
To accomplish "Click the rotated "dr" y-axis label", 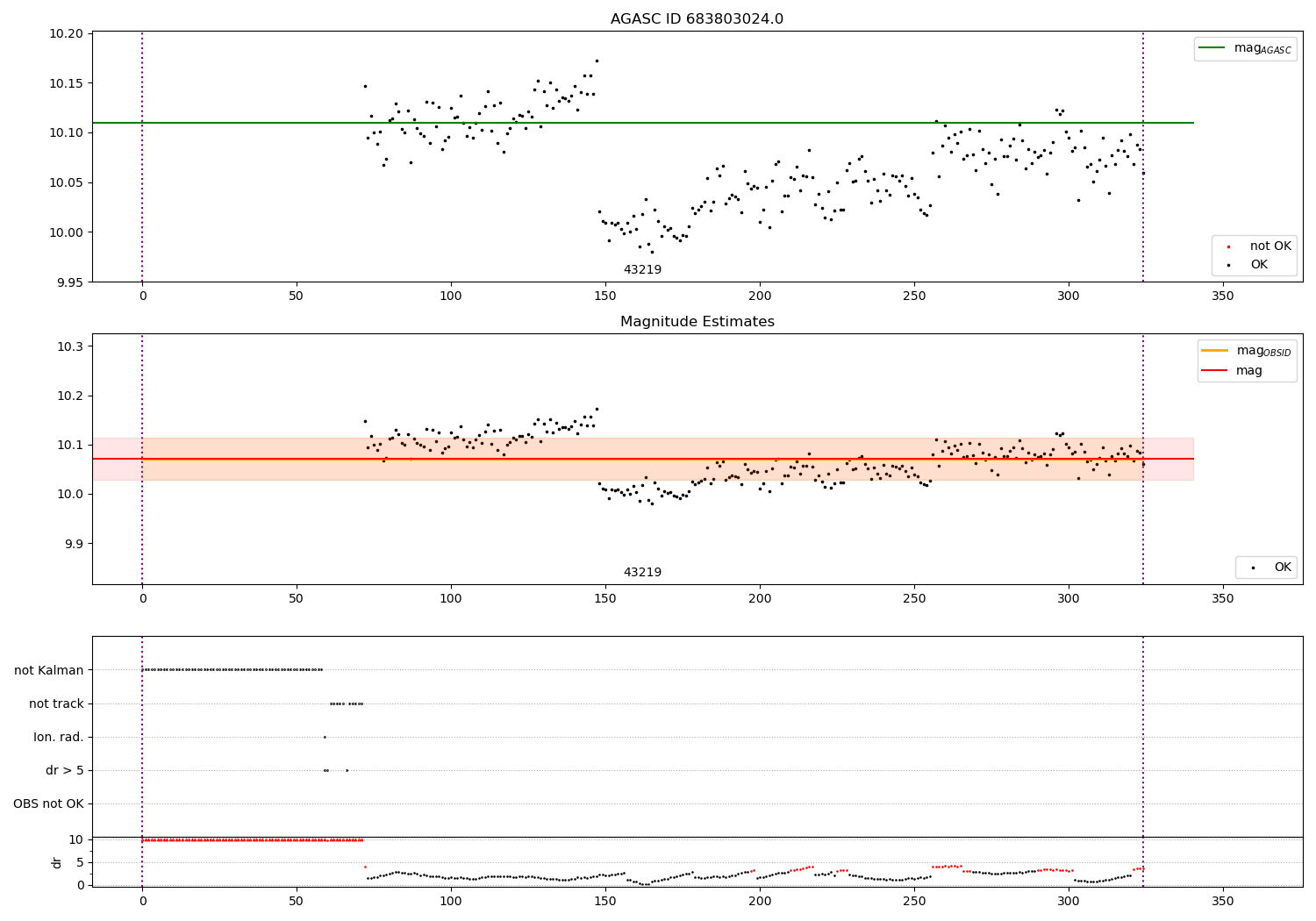I will tap(57, 862).
